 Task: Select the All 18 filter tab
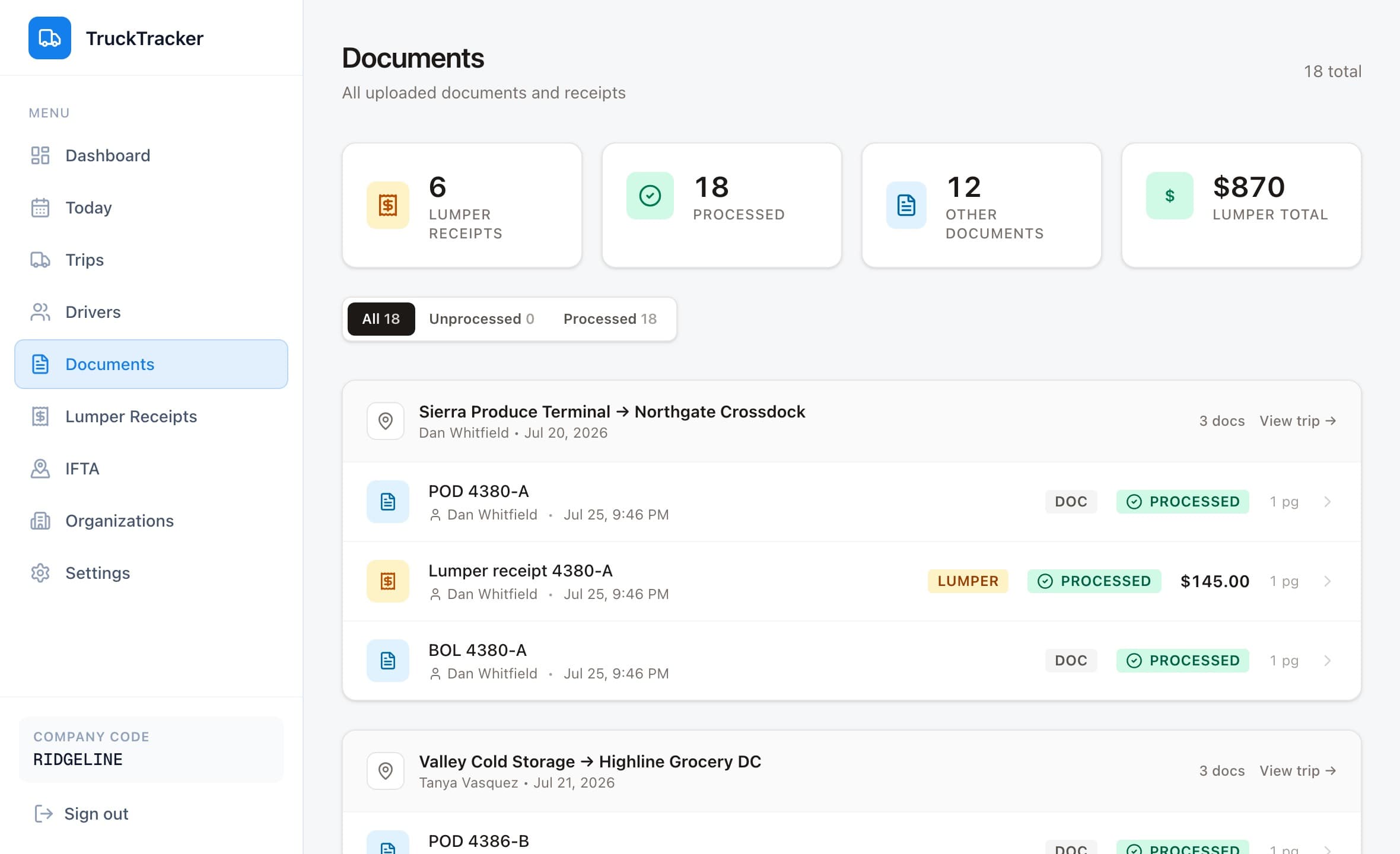[381, 319]
